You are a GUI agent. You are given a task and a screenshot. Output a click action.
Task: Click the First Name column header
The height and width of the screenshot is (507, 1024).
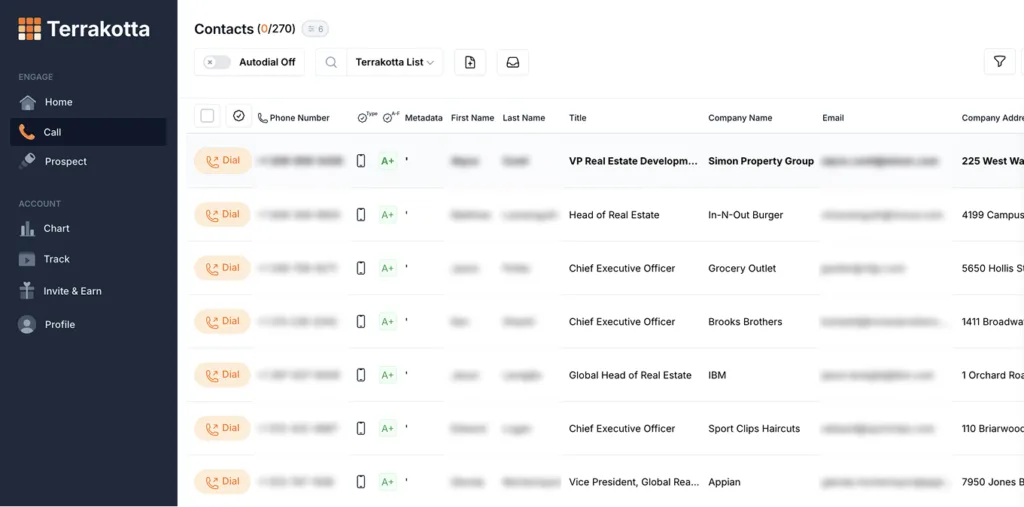coord(472,118)
